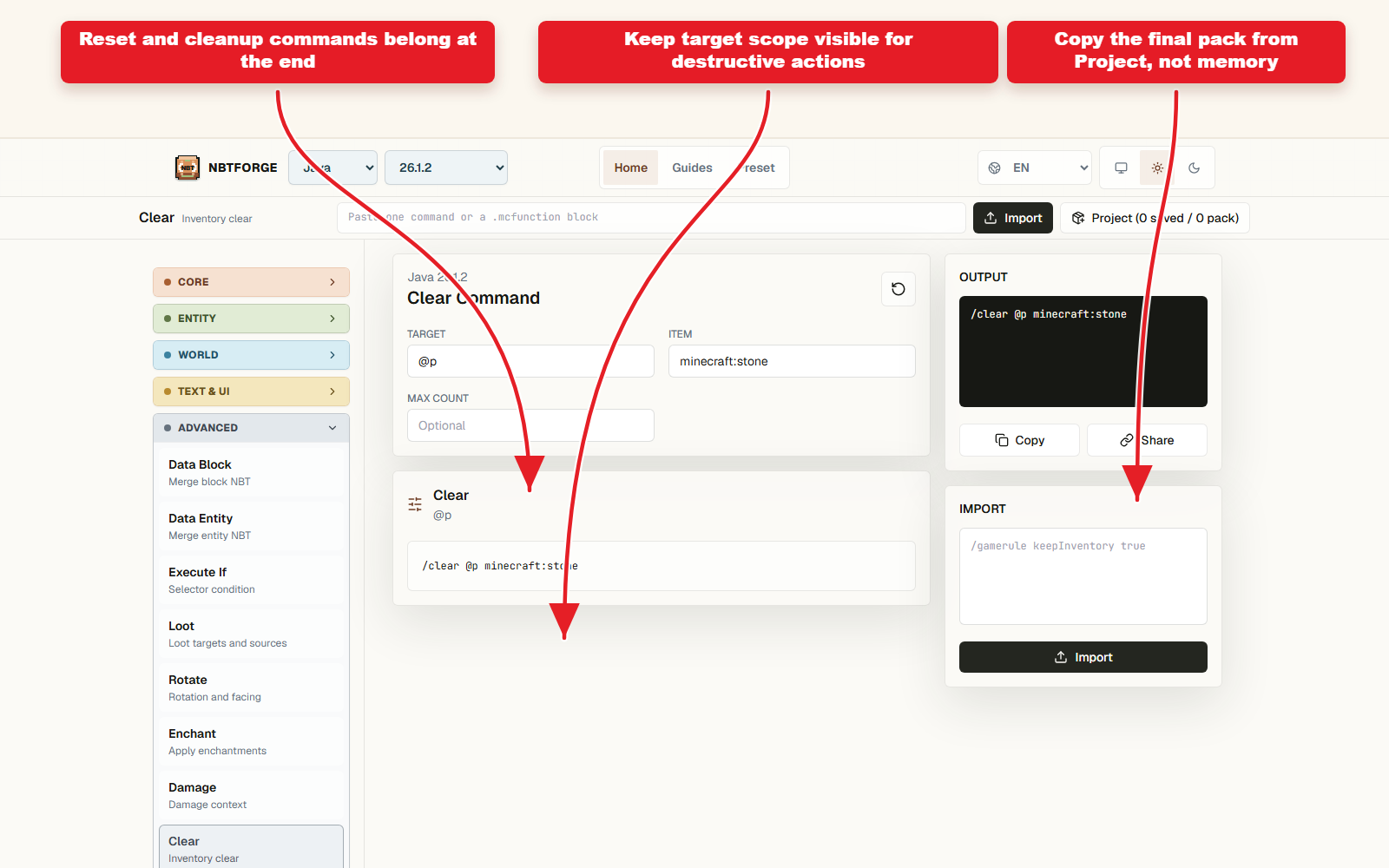Click the /clear command preview line
The height and width of the screenshot is (868, 1389).
pyautogui.click(x=662, y=566)
